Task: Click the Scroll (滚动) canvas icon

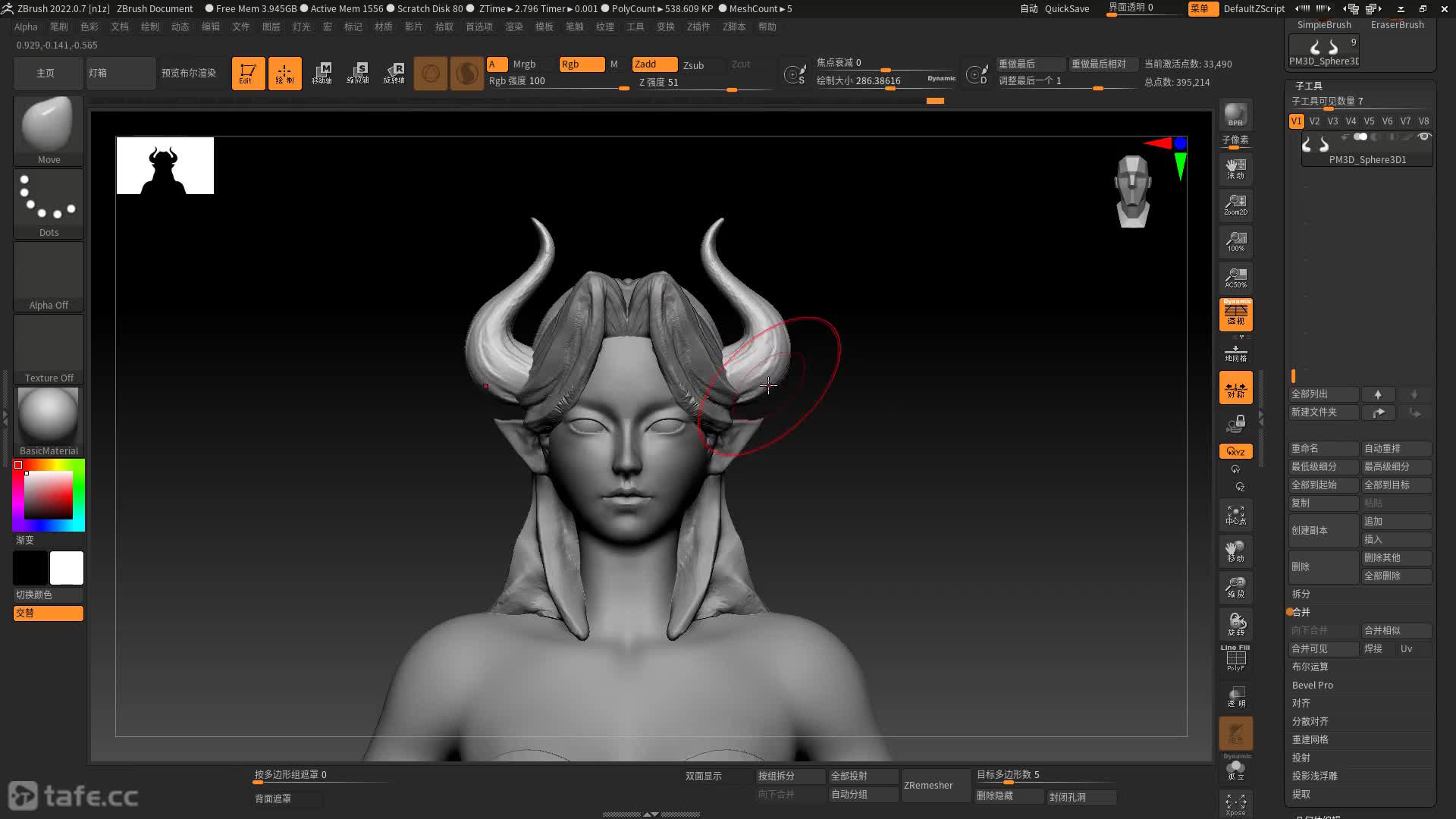Action: 1236,168
